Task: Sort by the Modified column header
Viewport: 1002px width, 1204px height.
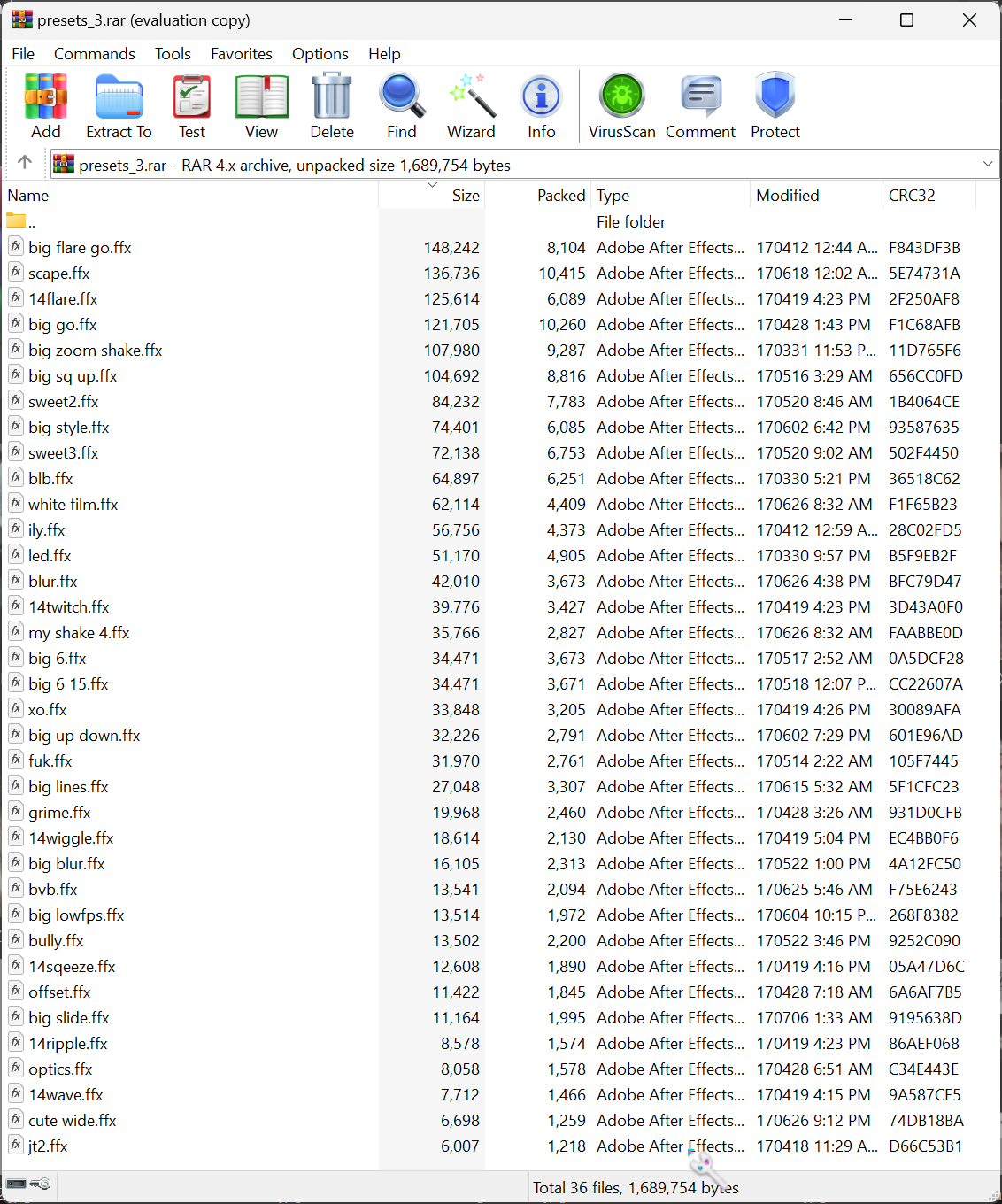Action: [x=816, y=196]
